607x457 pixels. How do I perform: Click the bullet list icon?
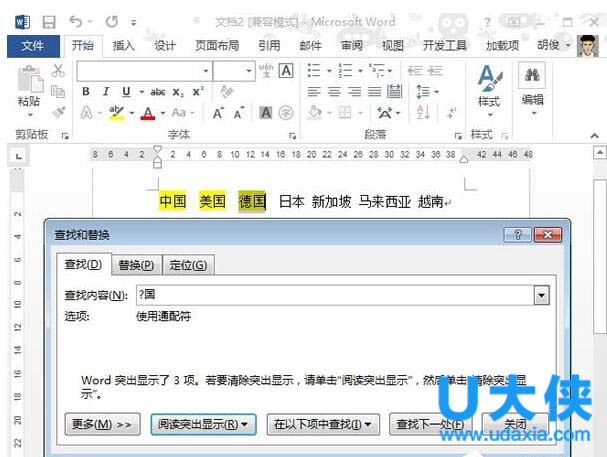click(314, 70)
